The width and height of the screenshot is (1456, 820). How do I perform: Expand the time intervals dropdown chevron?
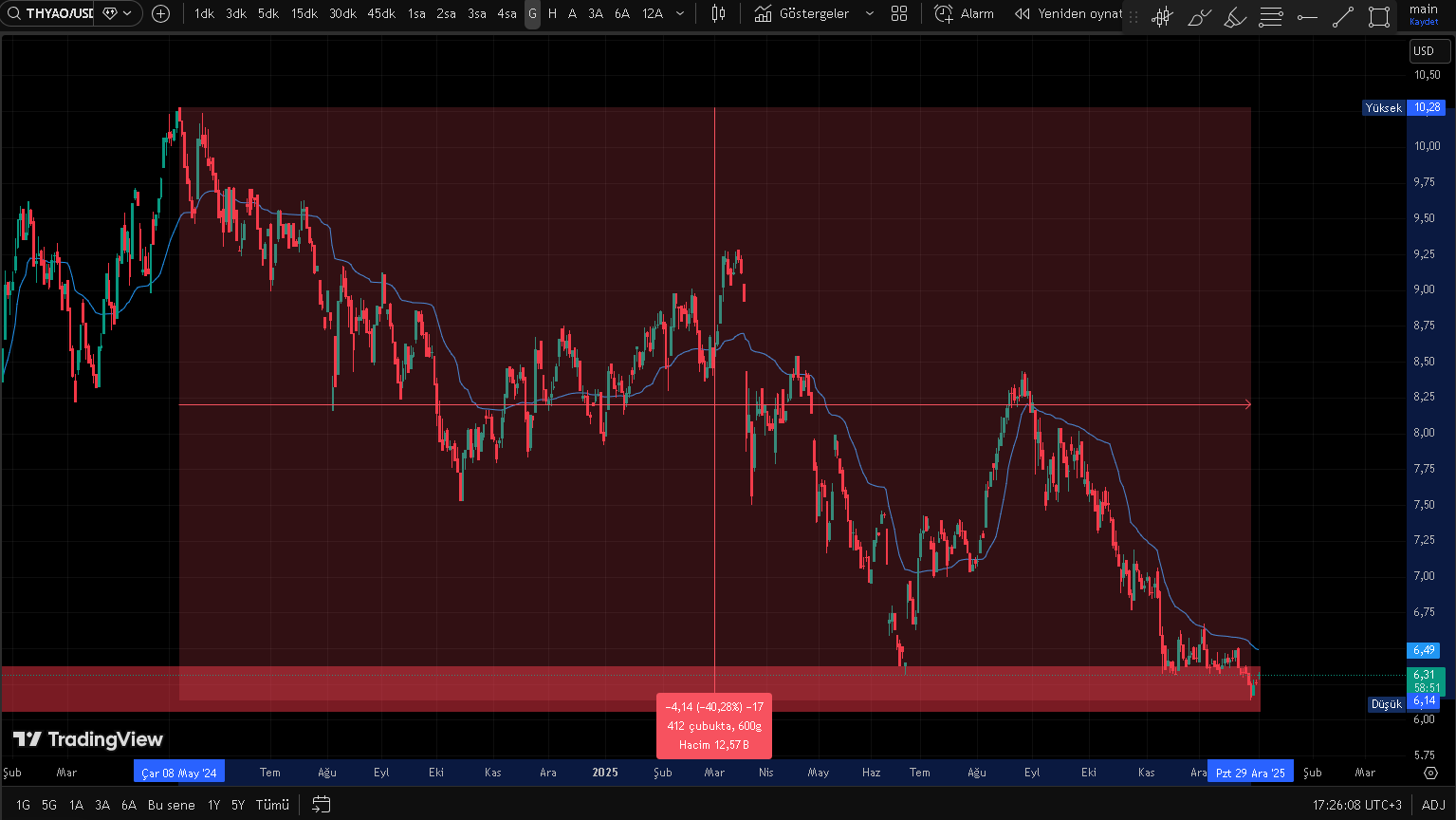point(680,13)
